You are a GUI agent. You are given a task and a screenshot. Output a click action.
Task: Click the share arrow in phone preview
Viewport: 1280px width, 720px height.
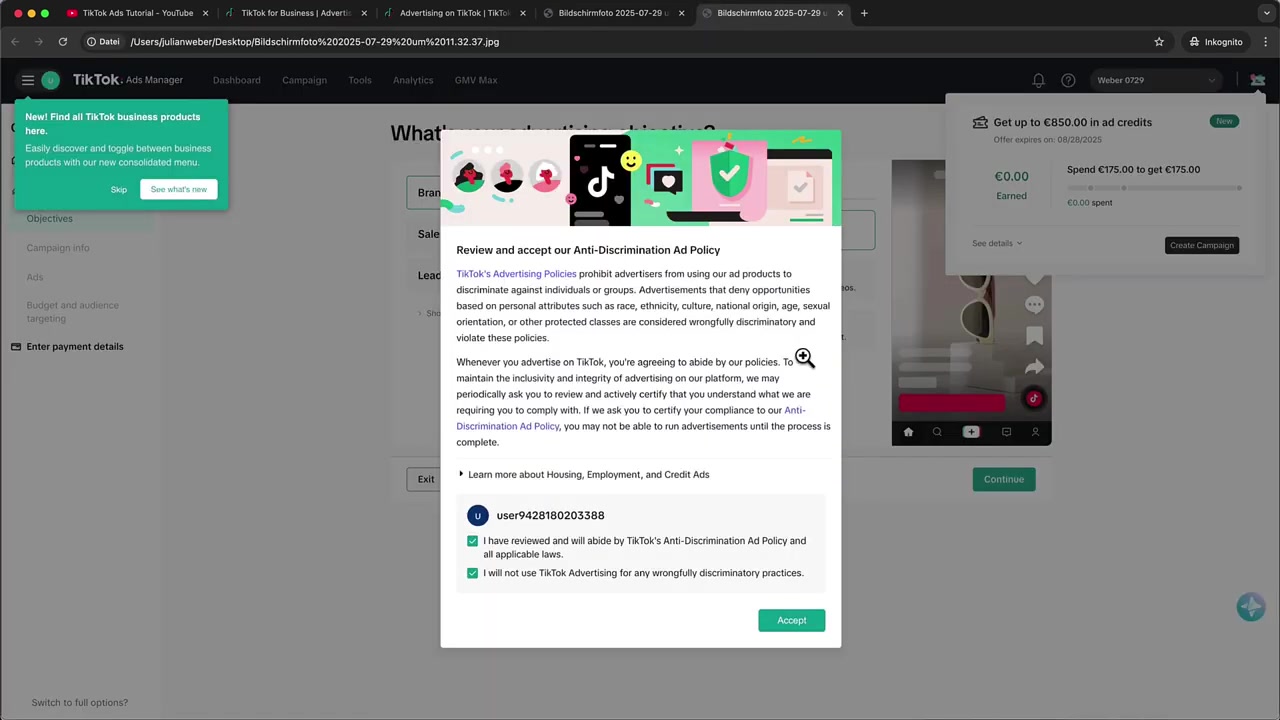click(x=1034, y=367)
